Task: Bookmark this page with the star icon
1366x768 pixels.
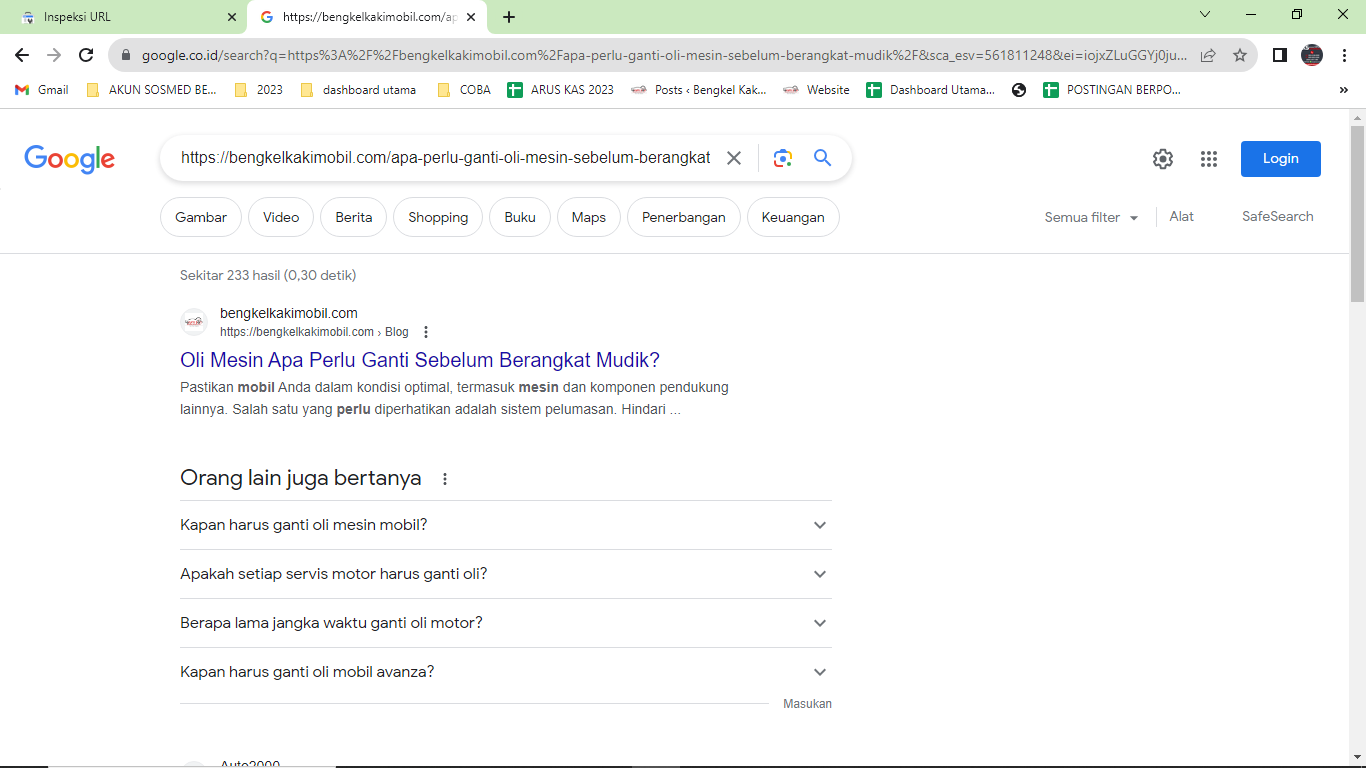Action: (1240, 56)
